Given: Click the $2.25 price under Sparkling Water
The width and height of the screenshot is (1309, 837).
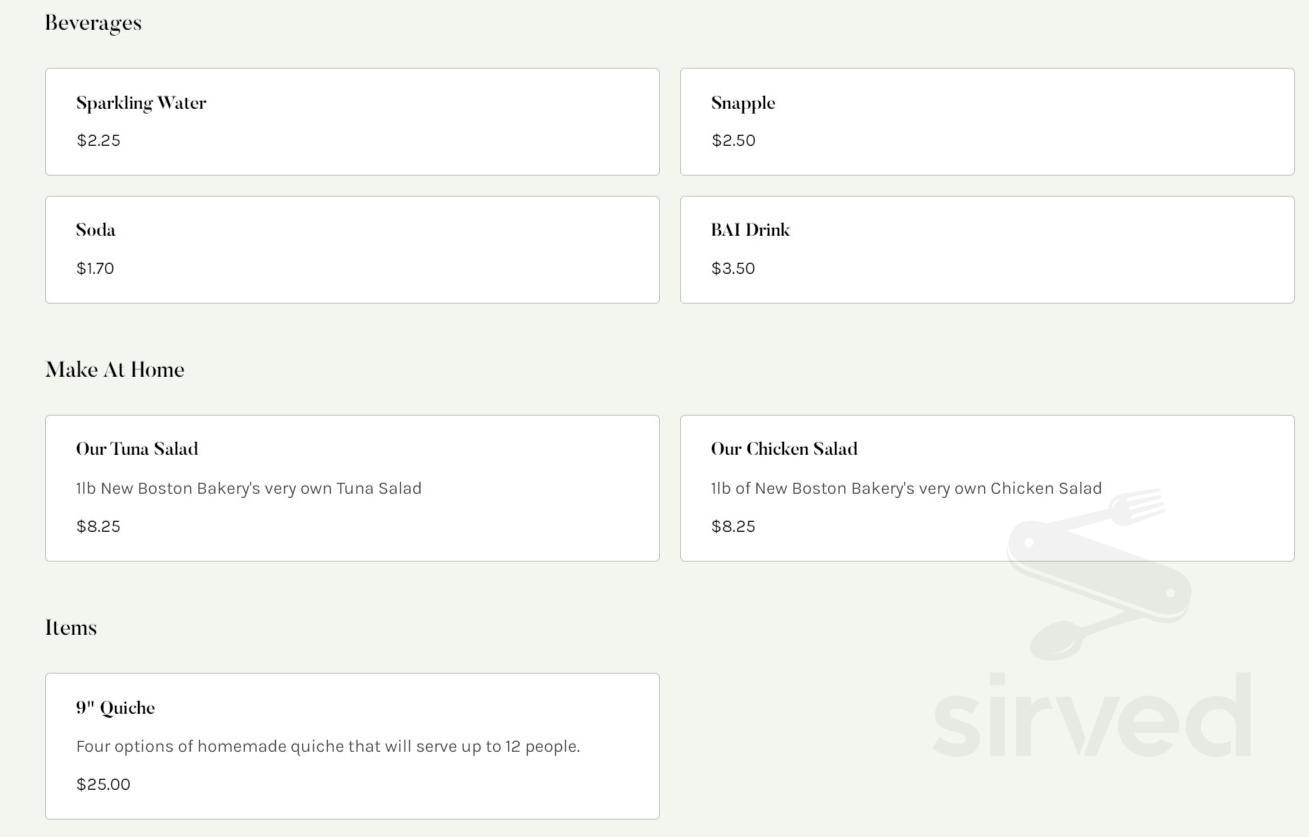Looking at the screenshot, I should click(x=97, y=140).
